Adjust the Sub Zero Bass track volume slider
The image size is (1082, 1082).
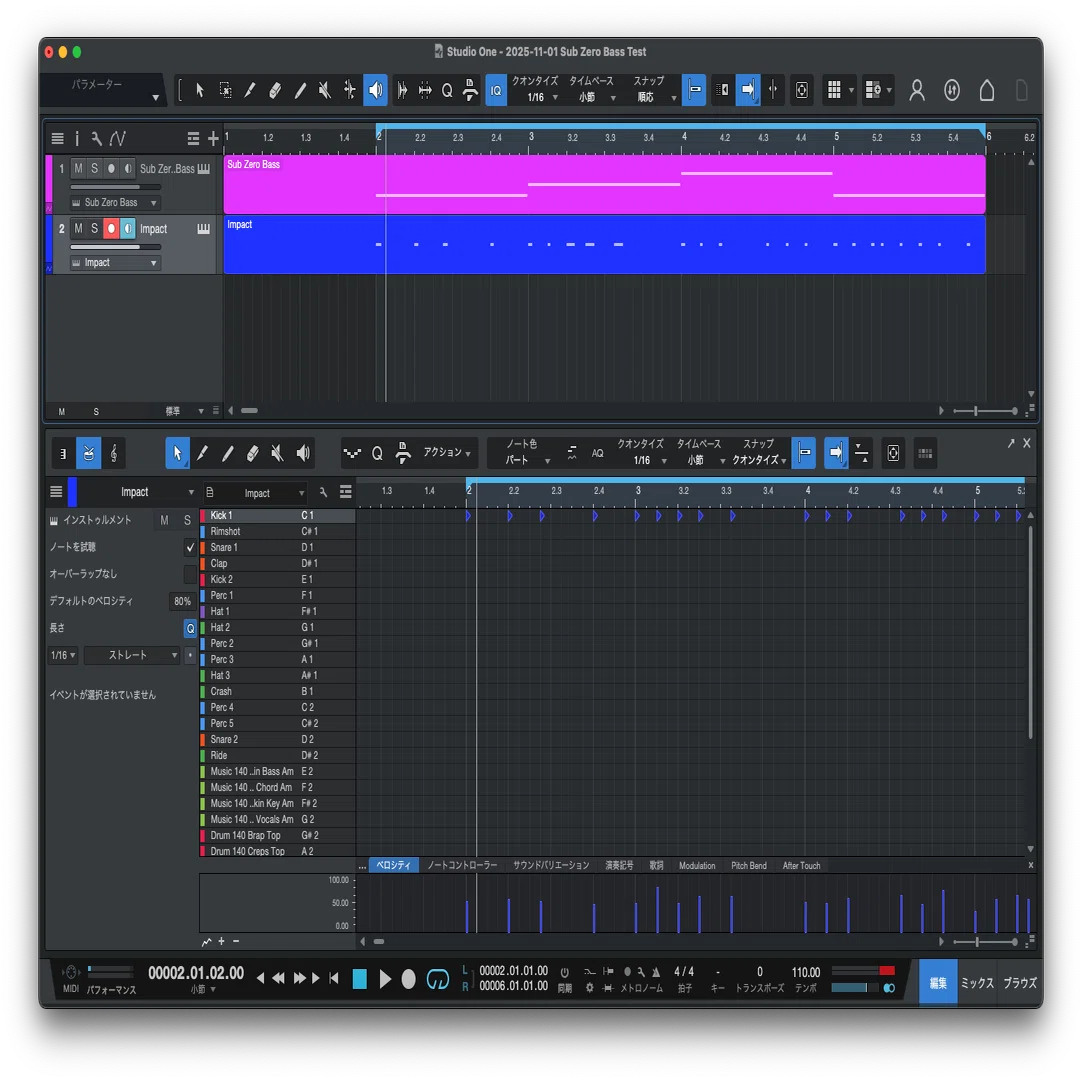115,187
